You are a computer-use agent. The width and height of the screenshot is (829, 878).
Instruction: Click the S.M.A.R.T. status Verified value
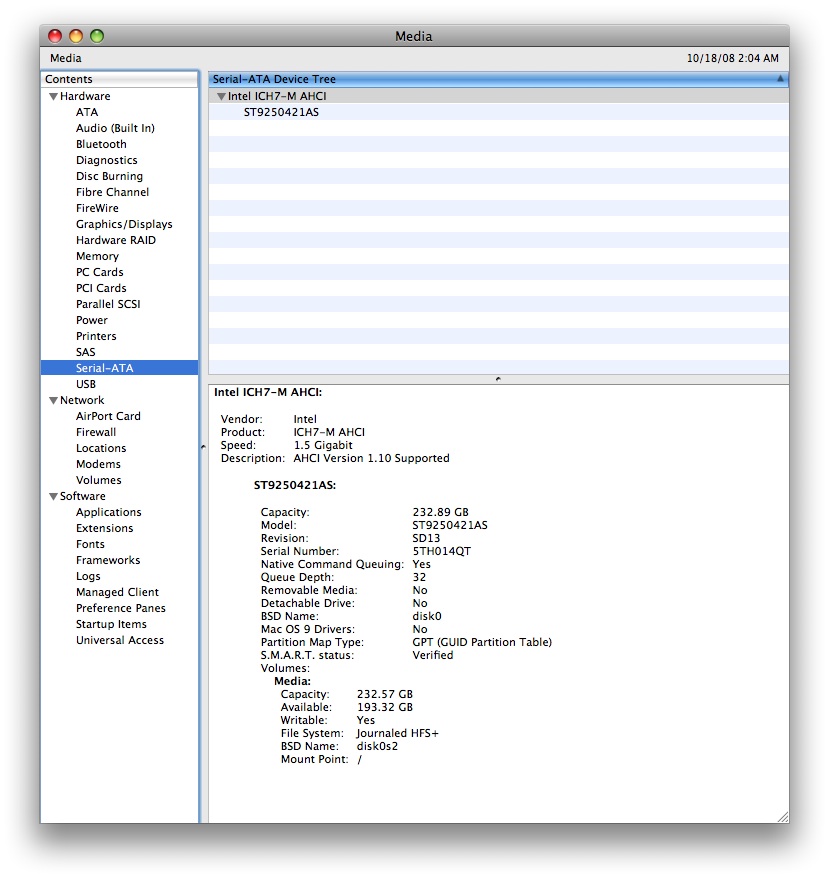432,655
